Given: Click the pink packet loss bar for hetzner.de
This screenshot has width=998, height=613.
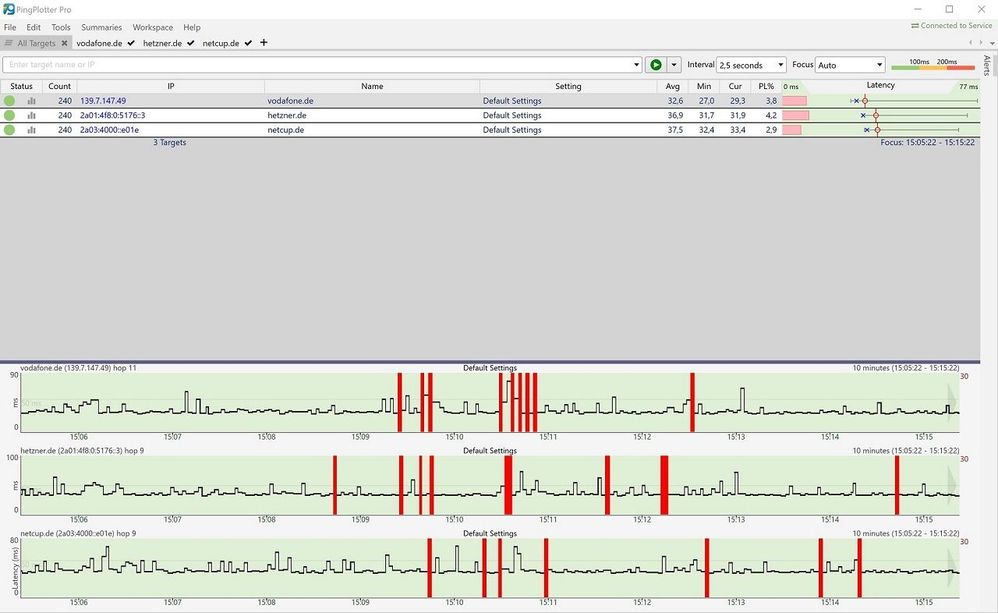Looking at the screenshot, I should tap(796, 115).
